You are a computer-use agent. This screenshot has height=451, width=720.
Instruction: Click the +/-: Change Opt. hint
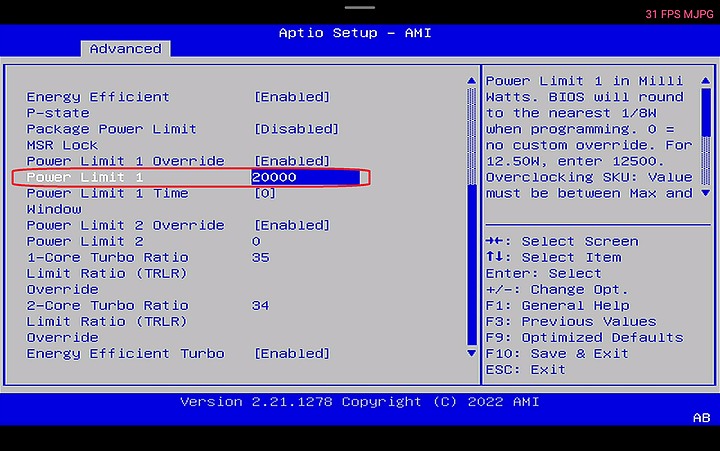click(557, 289)
